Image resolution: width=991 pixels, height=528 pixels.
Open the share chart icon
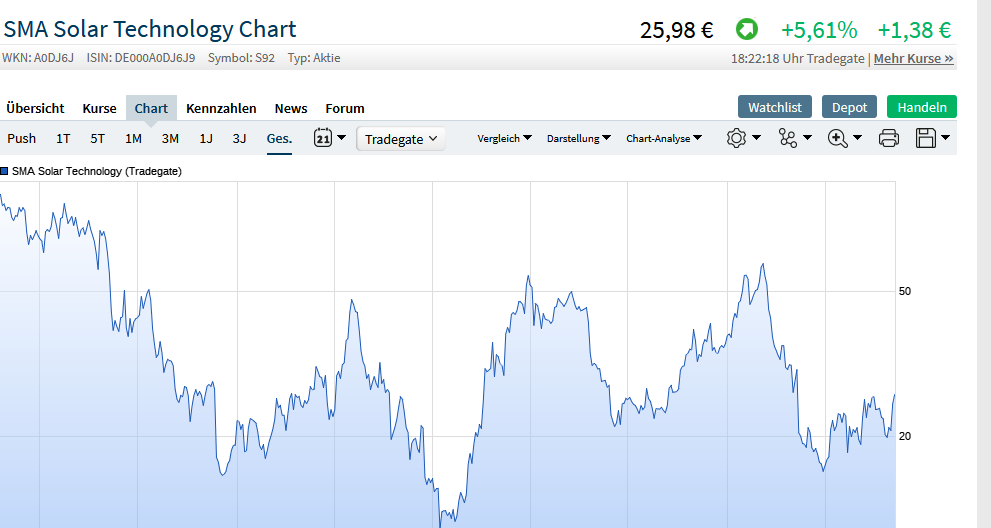click(787, 138)
